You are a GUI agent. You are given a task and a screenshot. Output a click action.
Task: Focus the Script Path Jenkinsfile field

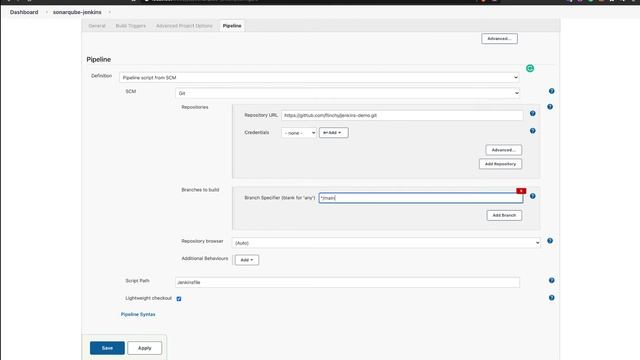tap(347, 282)
